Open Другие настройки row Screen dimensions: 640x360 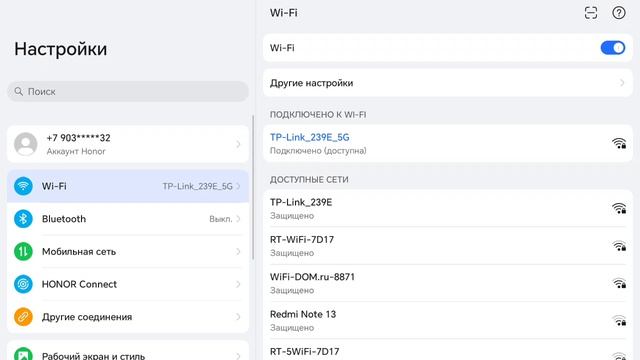(448, 83)
